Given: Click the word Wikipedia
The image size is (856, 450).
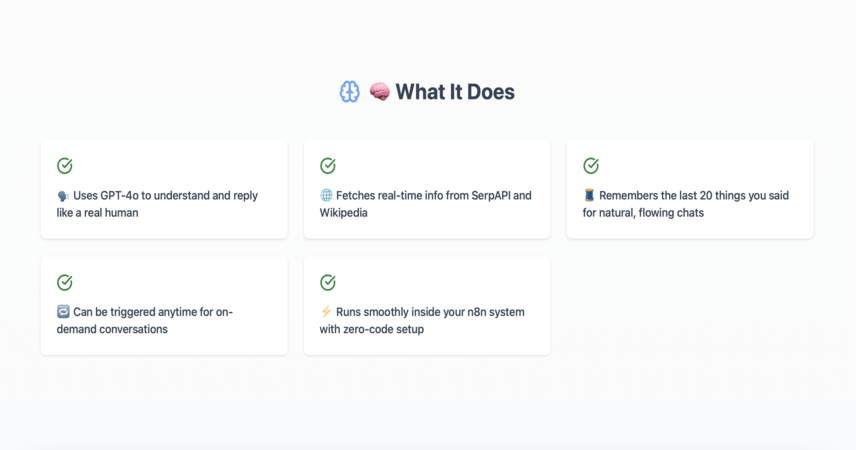Looking at the screenshot, I should click(343, 213).
